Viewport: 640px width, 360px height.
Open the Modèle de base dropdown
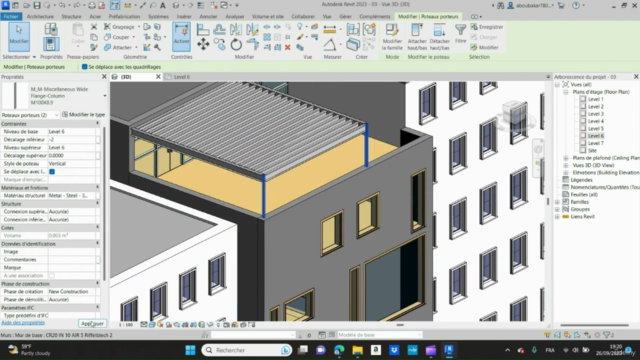(x=419, y=335)
